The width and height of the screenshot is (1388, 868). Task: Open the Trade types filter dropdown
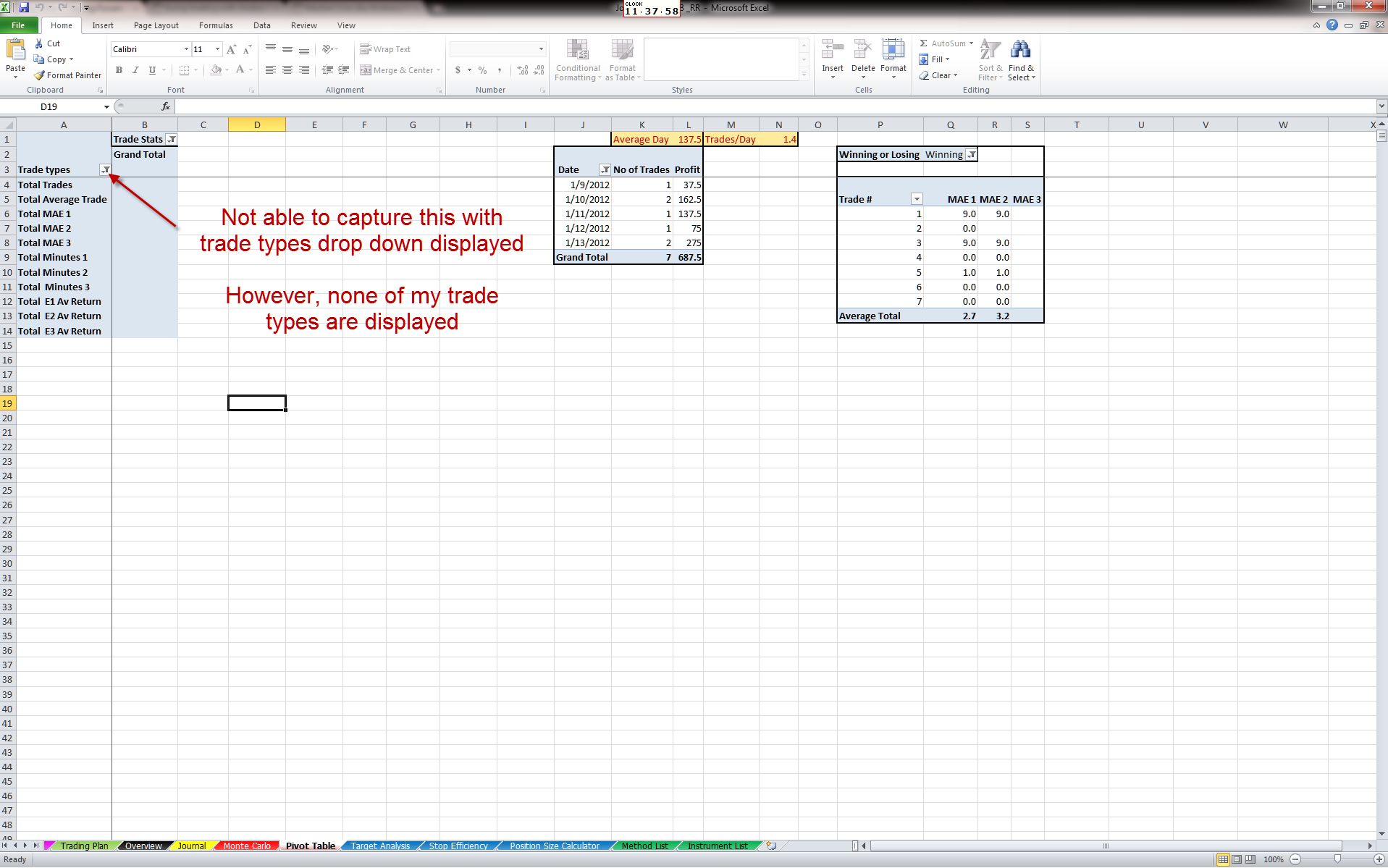[x=106, y=169]
